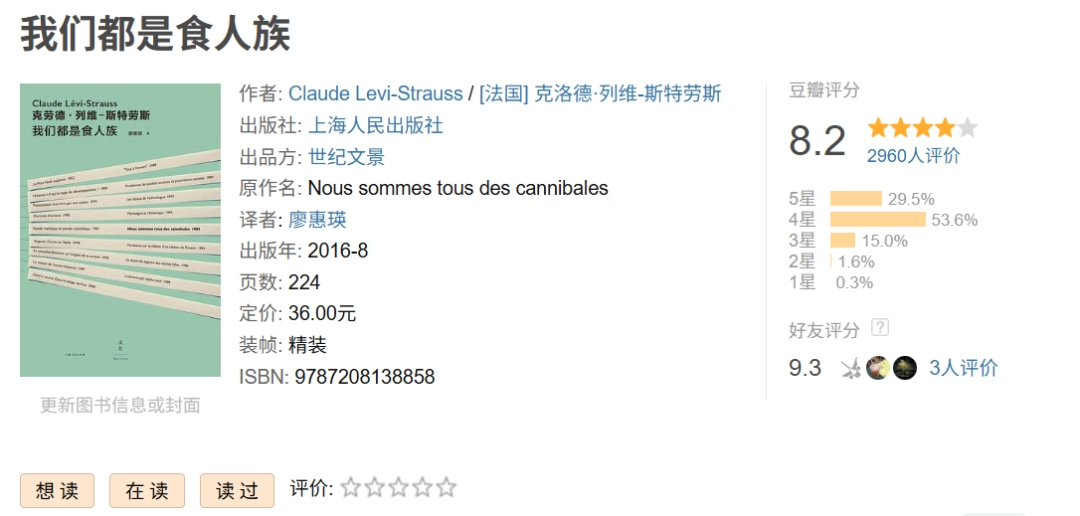Rate the book one star

click(351, 488)
